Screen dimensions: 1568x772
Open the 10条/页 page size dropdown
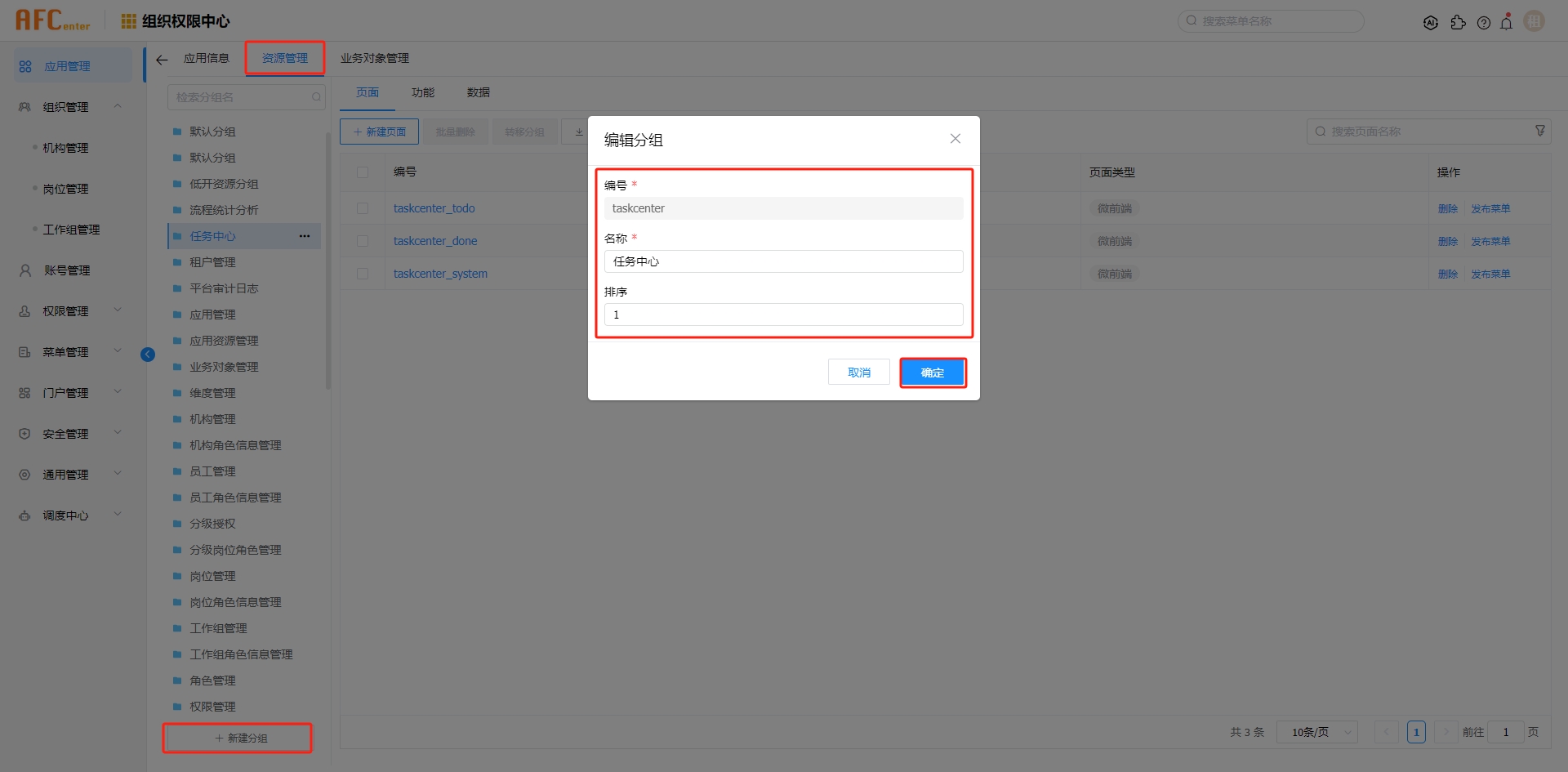[1316, 732]
